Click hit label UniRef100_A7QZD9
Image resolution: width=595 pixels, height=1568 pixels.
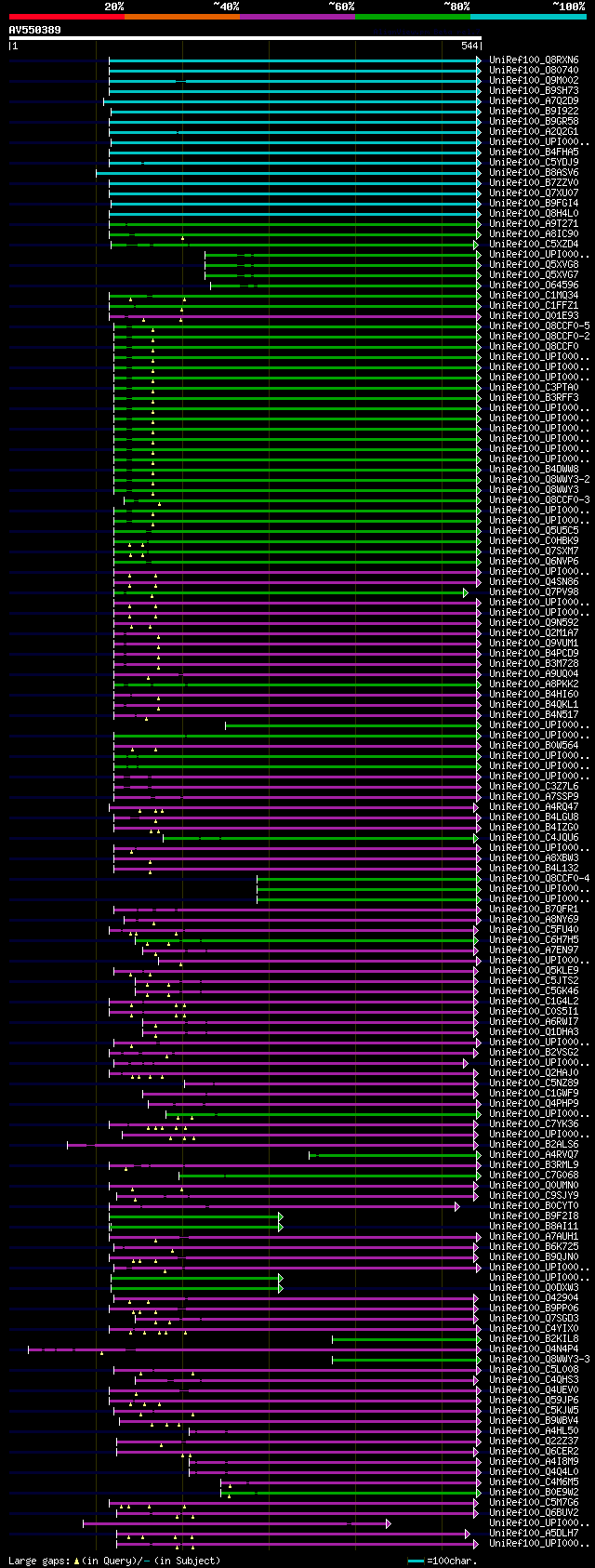tap(534, 100)
